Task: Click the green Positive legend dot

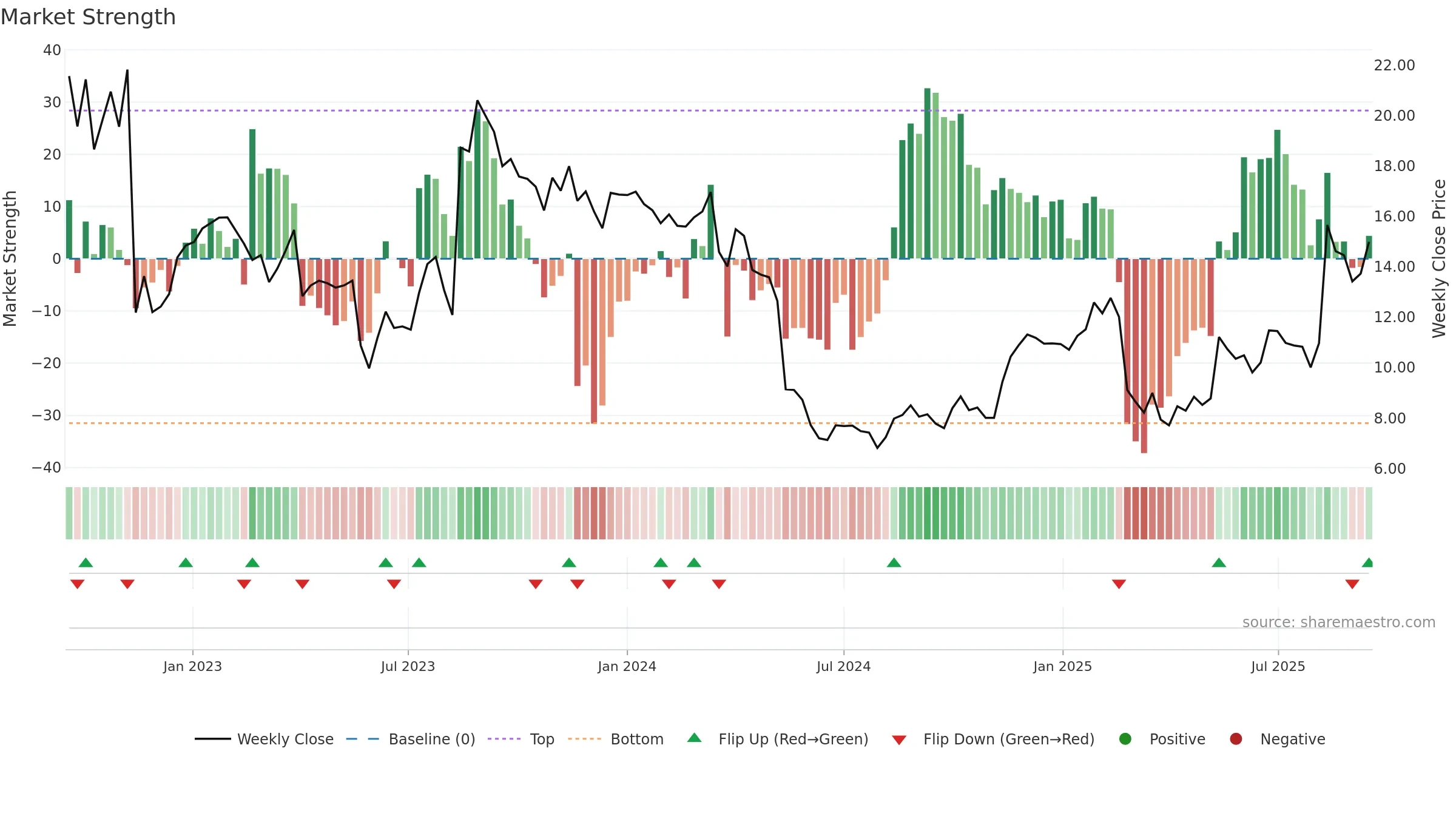Action: [1125, 739]
